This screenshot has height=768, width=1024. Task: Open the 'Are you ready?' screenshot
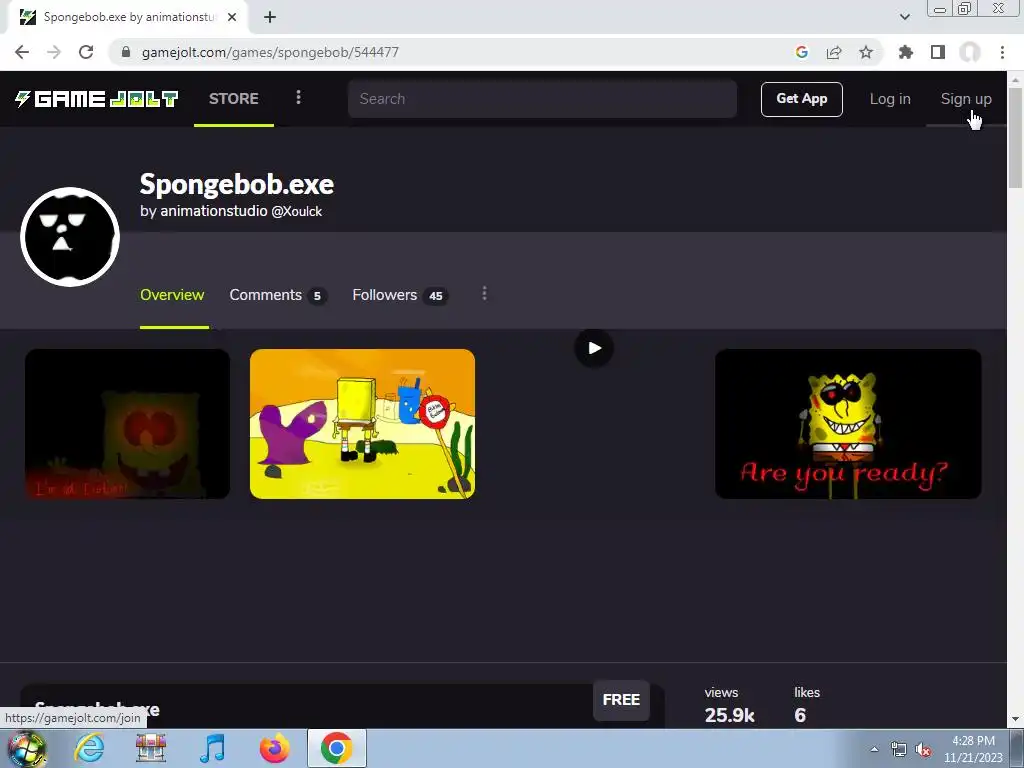point(848,424)
